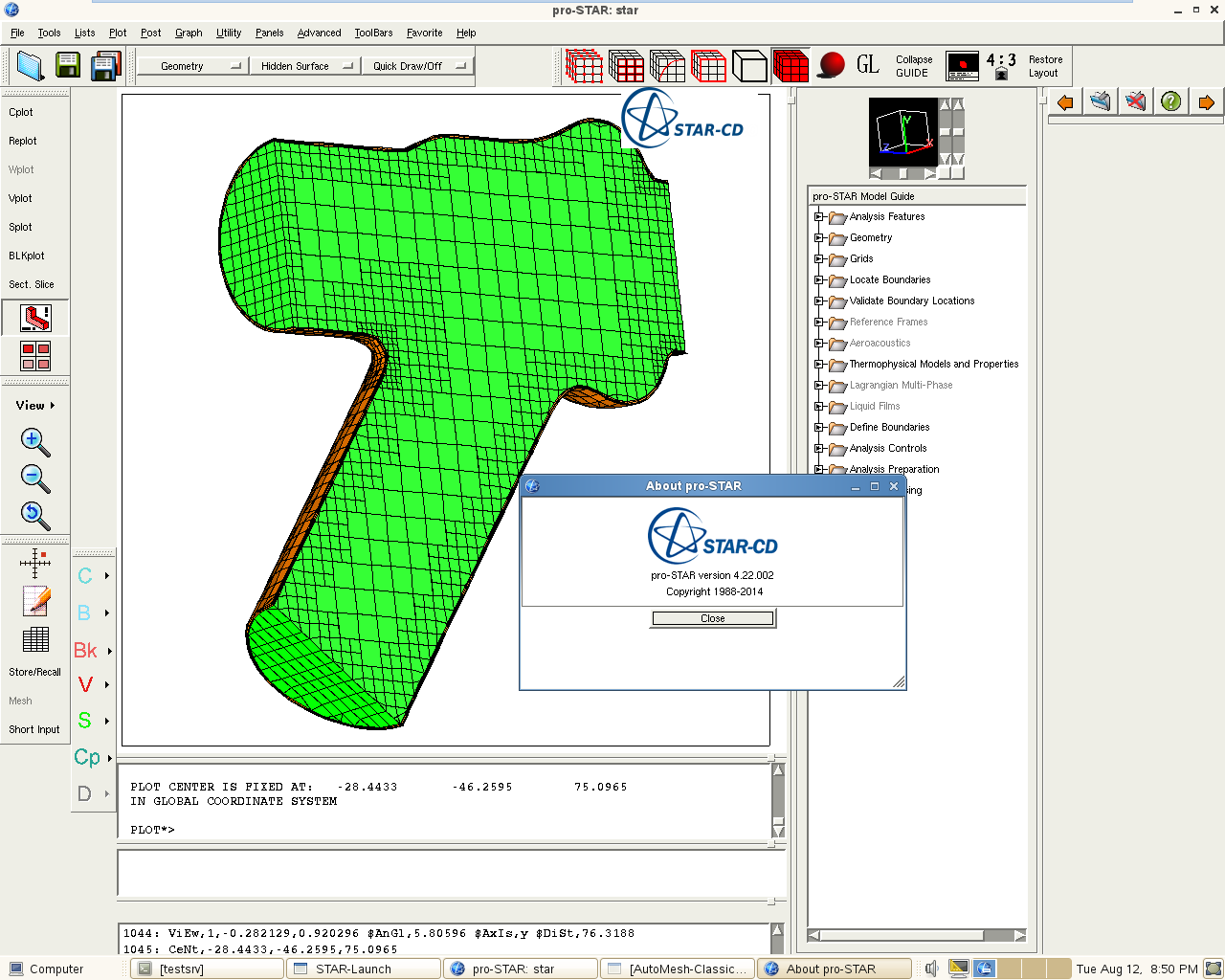The width and height of the screenshot is (1225, 980).
Task: Click the black plot-window layout icon
Action: (x=963, y=66)
